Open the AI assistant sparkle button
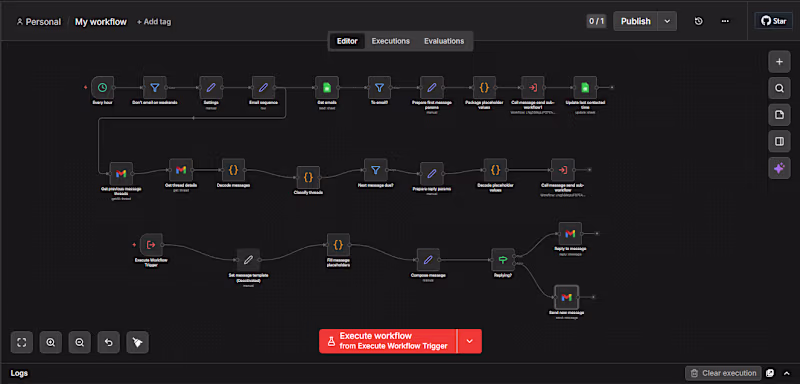 [x=779, y=168]
